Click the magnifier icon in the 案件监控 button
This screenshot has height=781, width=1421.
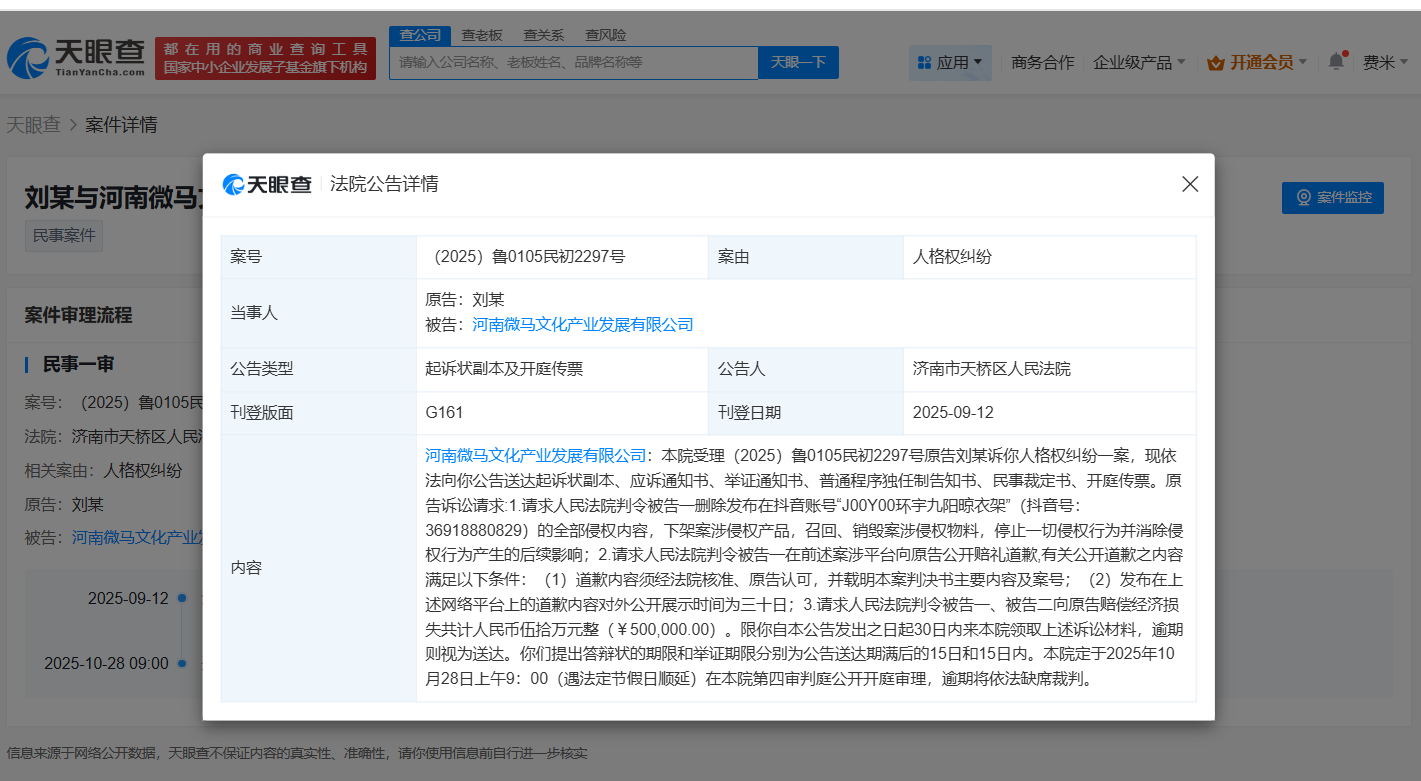pyautogui.click(x=1302, y=197)
